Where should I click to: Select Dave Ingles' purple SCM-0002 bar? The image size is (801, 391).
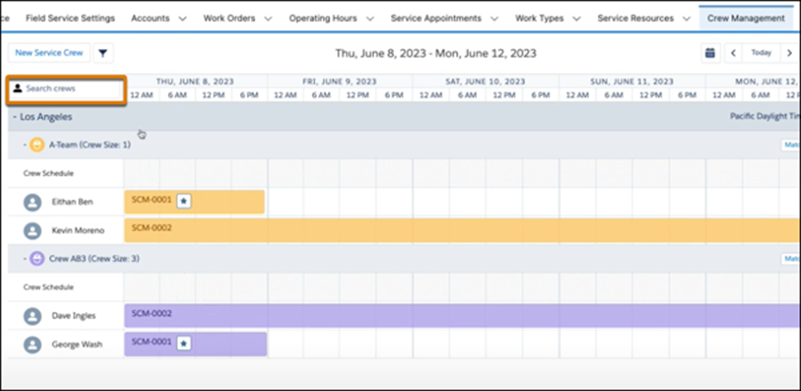(462, 316)
